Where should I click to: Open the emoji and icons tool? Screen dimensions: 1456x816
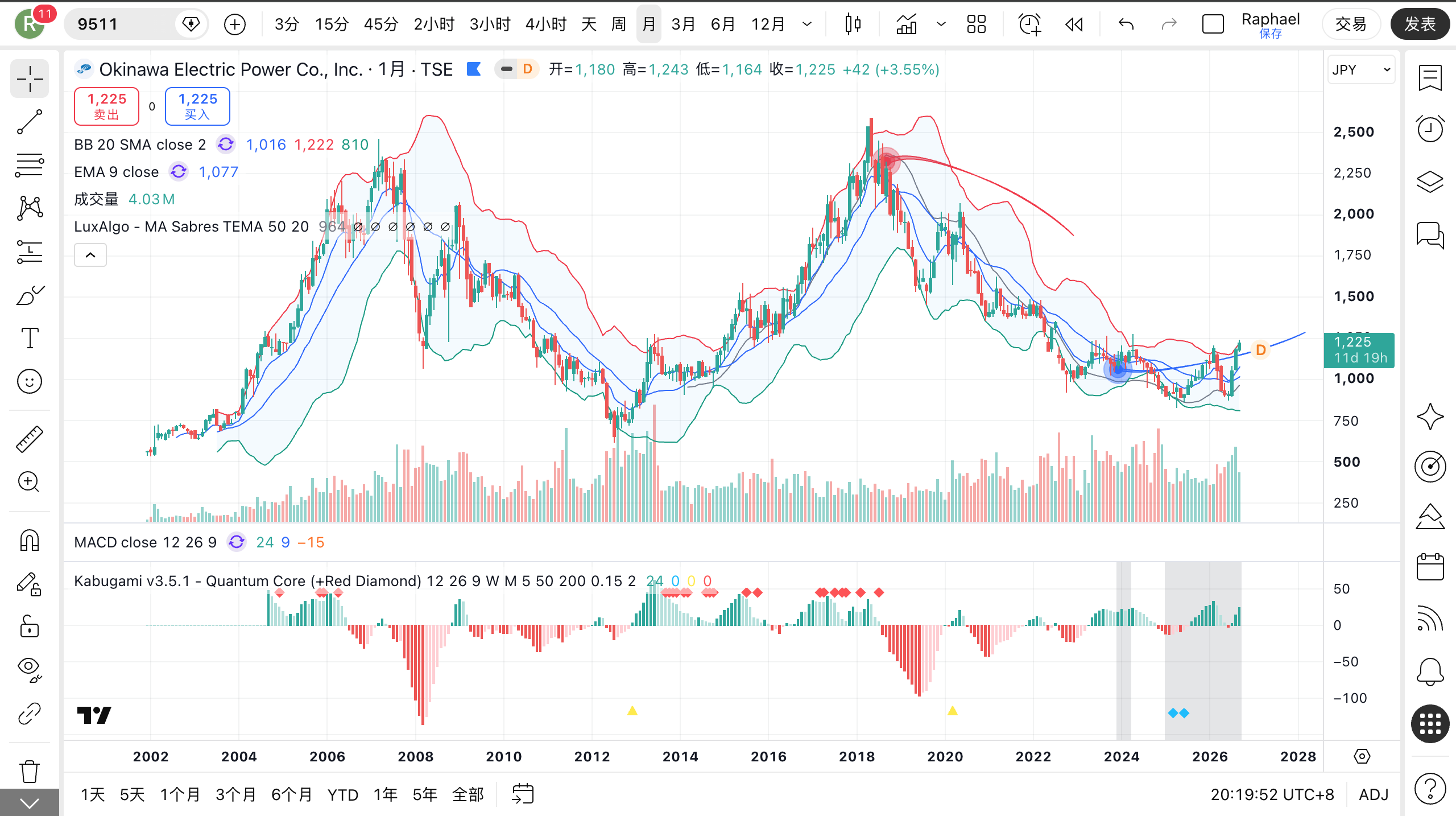point(30,381)
